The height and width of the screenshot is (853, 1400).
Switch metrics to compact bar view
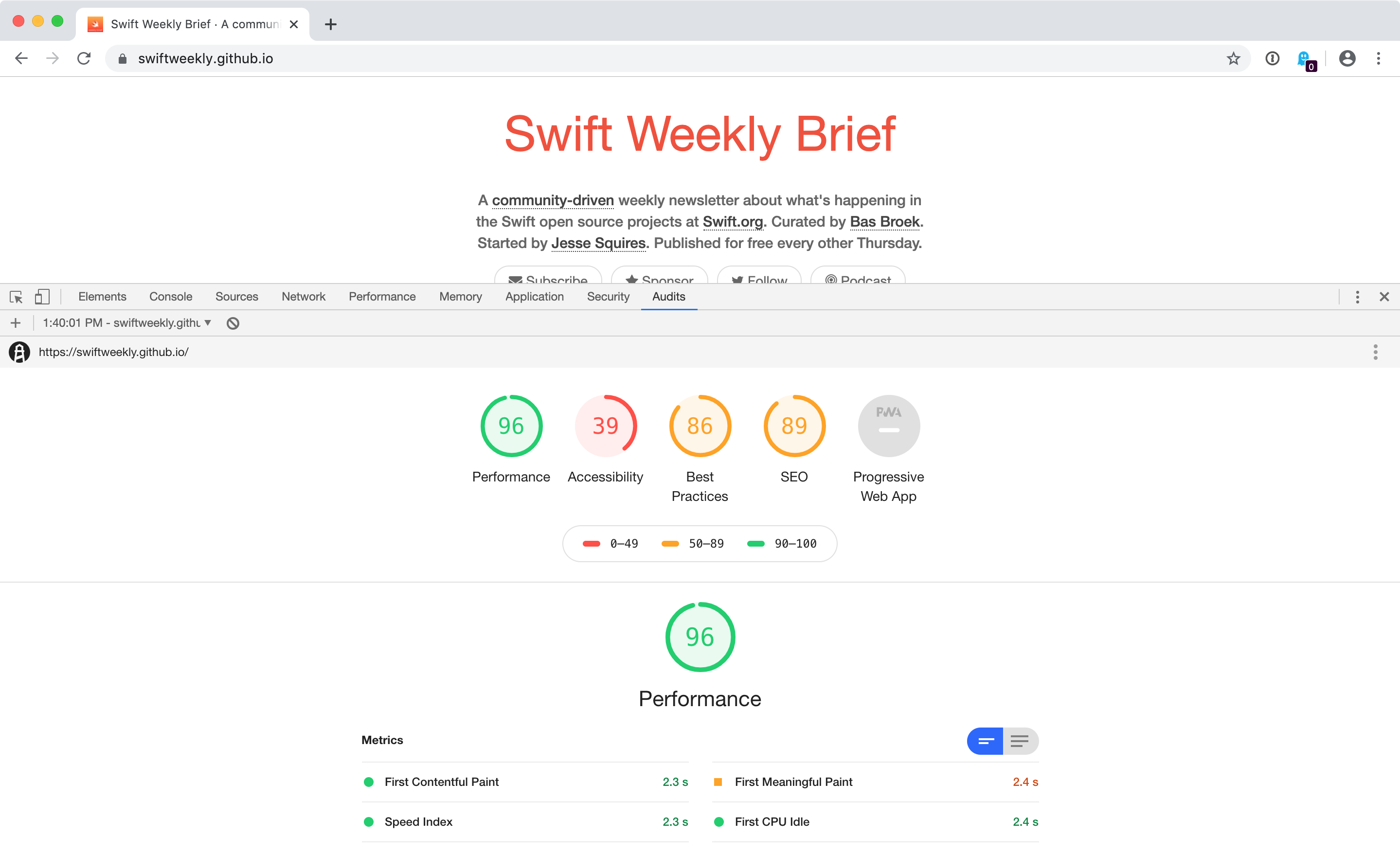click(x=985, y=741)
